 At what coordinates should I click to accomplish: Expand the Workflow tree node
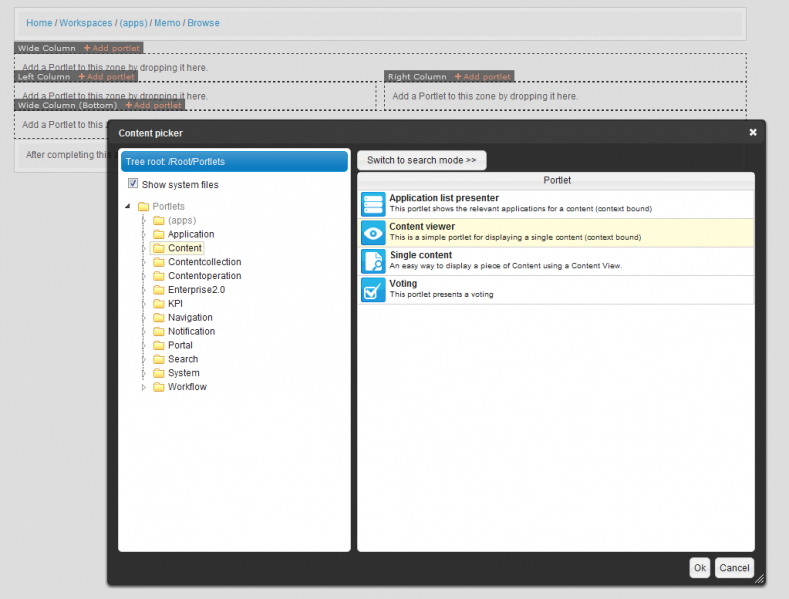point(144,387)
